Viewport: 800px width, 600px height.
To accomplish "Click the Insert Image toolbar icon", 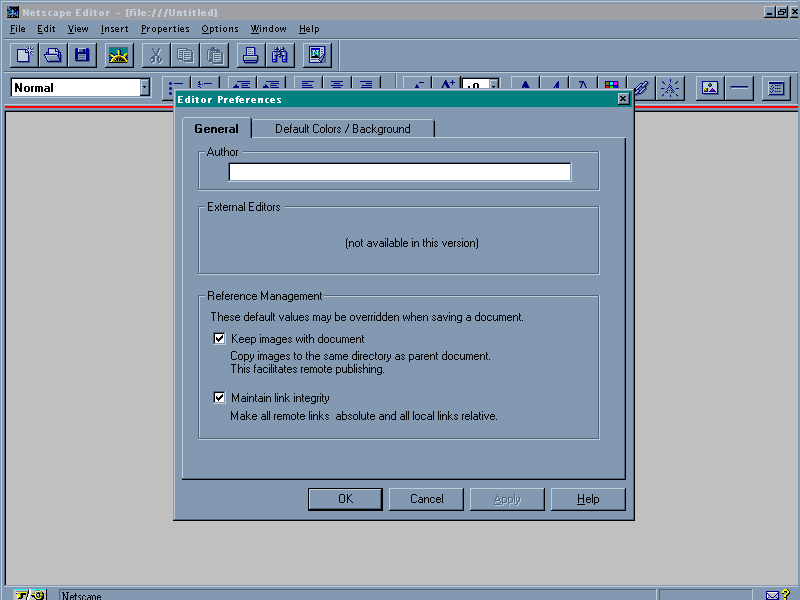I will coord(710,88).
